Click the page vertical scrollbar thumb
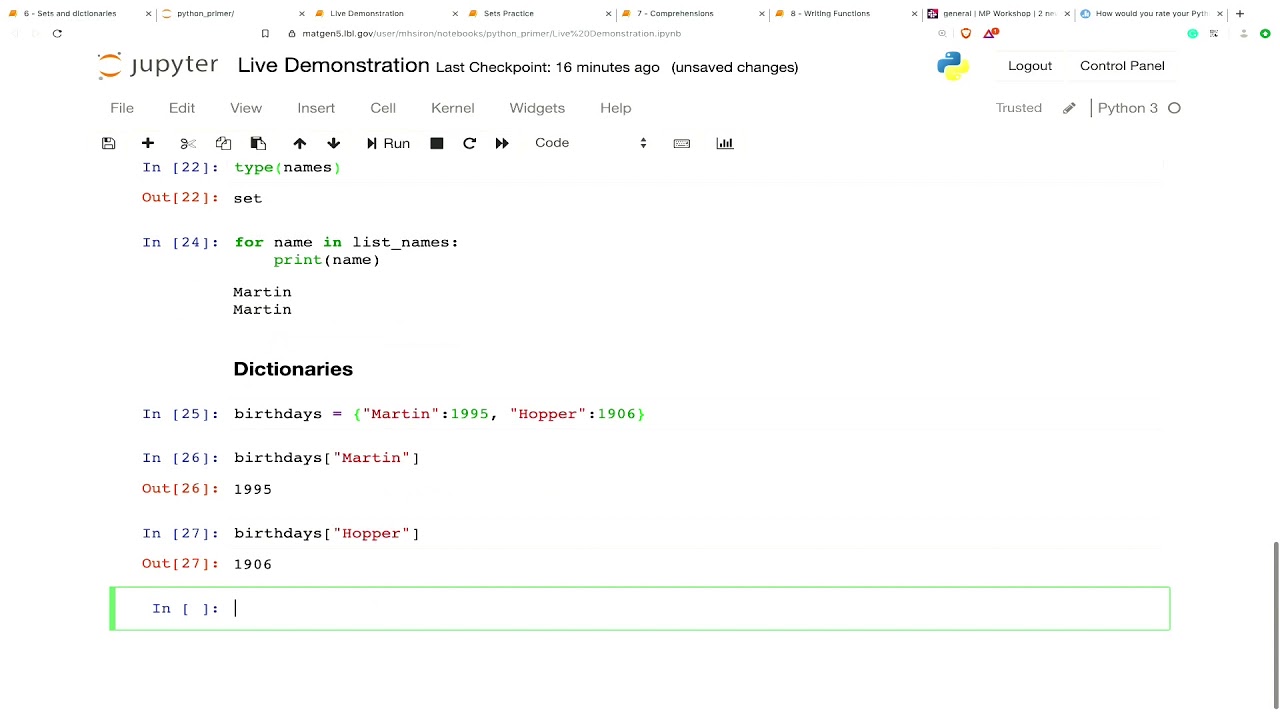Screen dimensions: 1280x720 tap(1275, 624)
